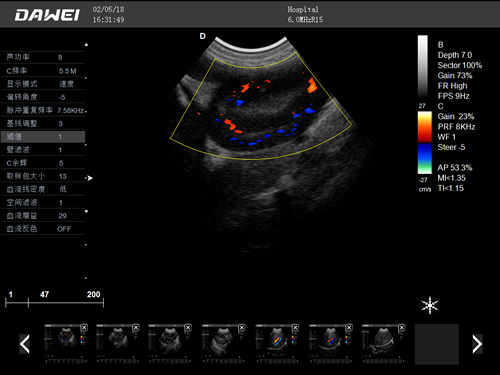
Task: Click the Depth 7.0 readout
Action: [455, 55]
